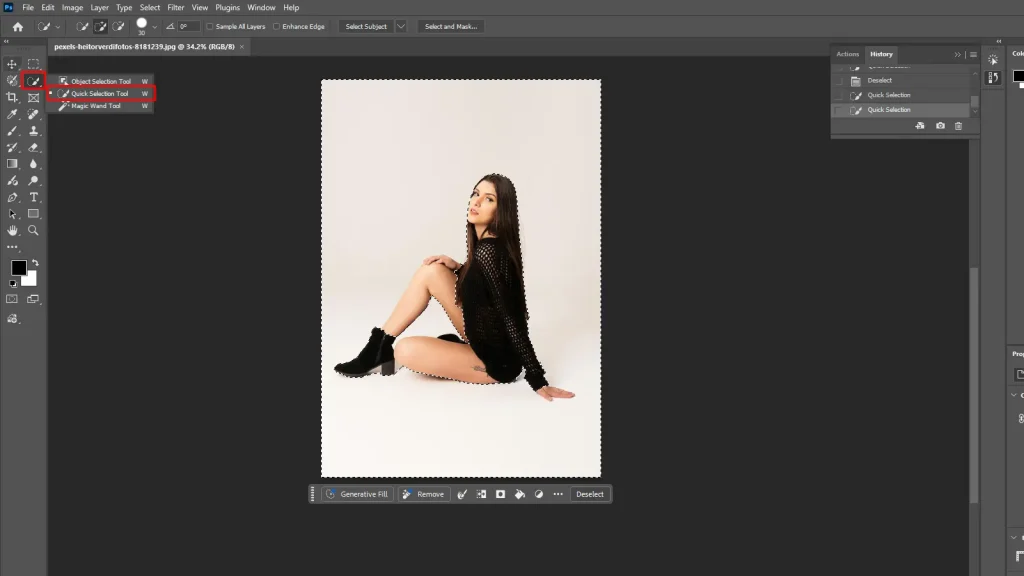The image size is (1024, 576).
Task: Expand History panel double-arrow
Action: point(957,55)
